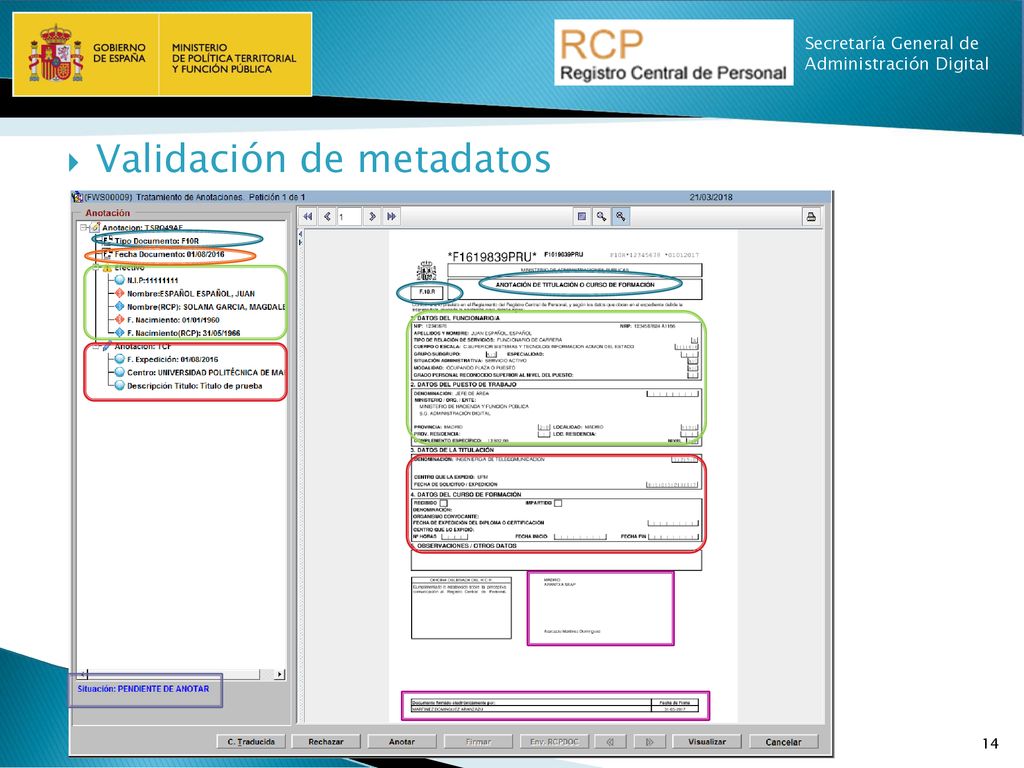Click the Anotacion TSR049AE note icon

(95, 228)
